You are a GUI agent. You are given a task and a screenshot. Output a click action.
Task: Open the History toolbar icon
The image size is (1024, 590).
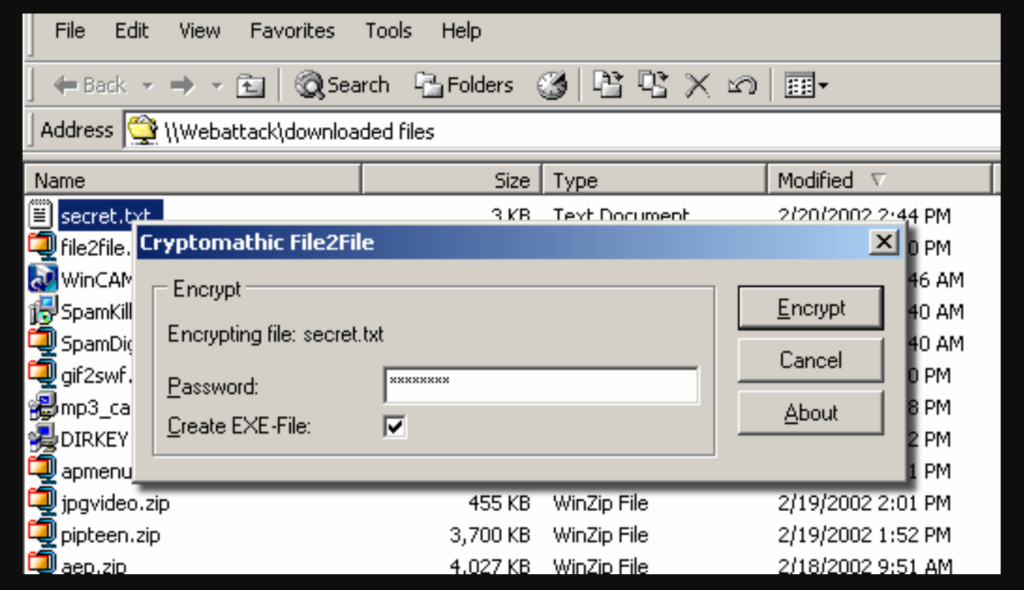552,86
